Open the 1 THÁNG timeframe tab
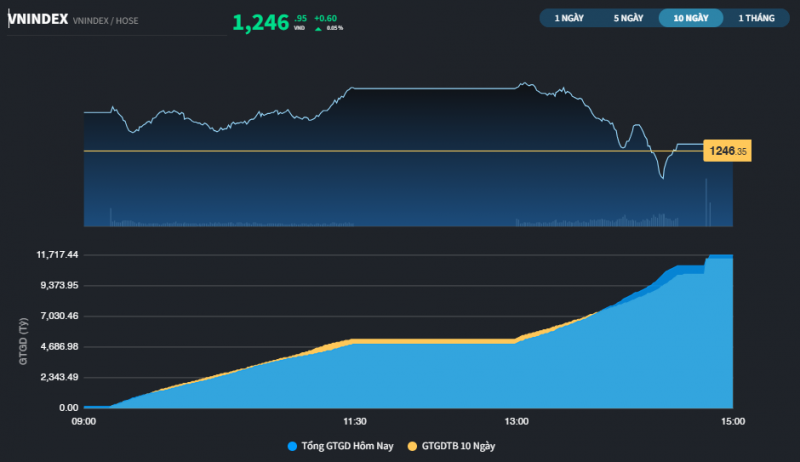800x462 pixels. pyautogui.click(x=755, y=18)
